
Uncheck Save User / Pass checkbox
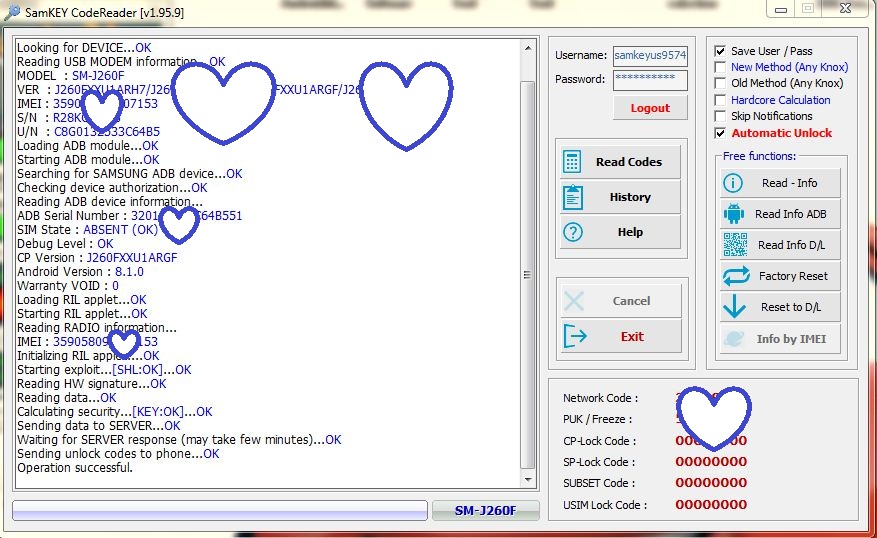point(720,51)
